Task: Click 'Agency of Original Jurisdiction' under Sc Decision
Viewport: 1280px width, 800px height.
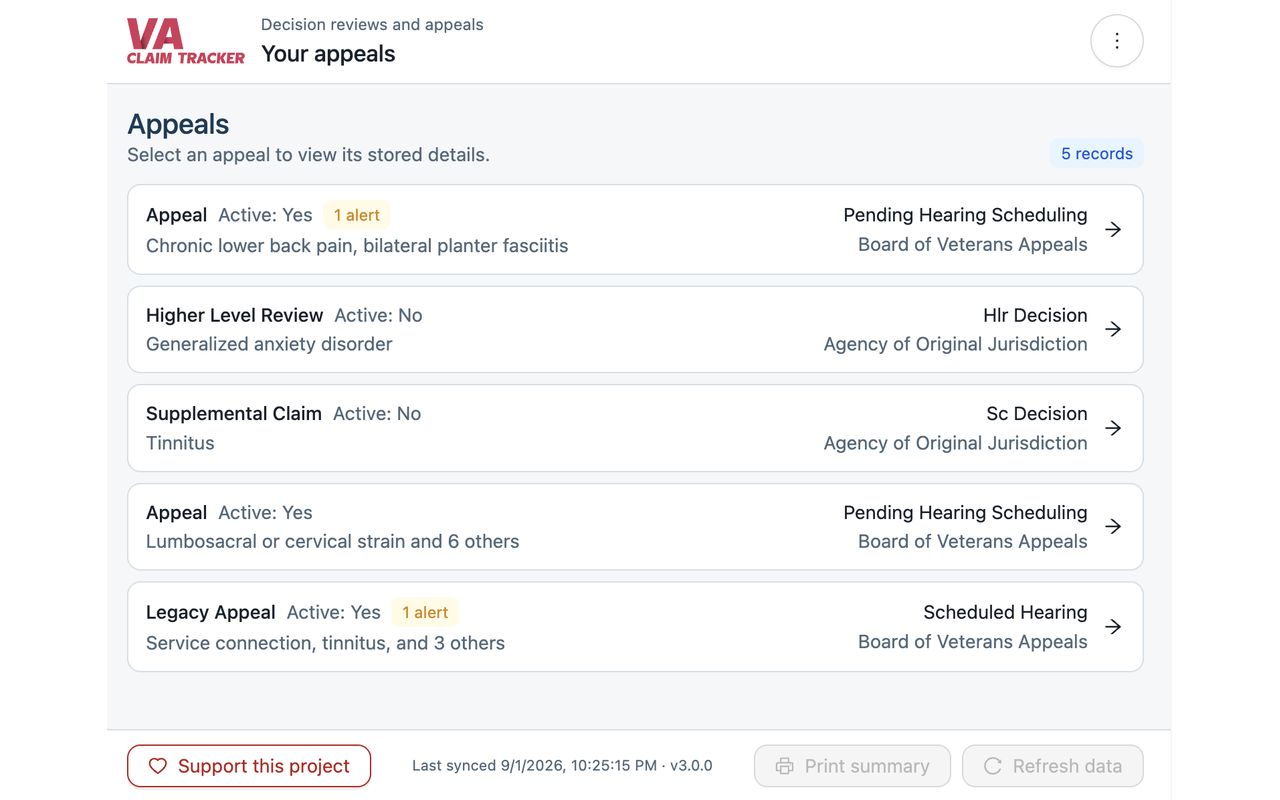Action: 956,443
